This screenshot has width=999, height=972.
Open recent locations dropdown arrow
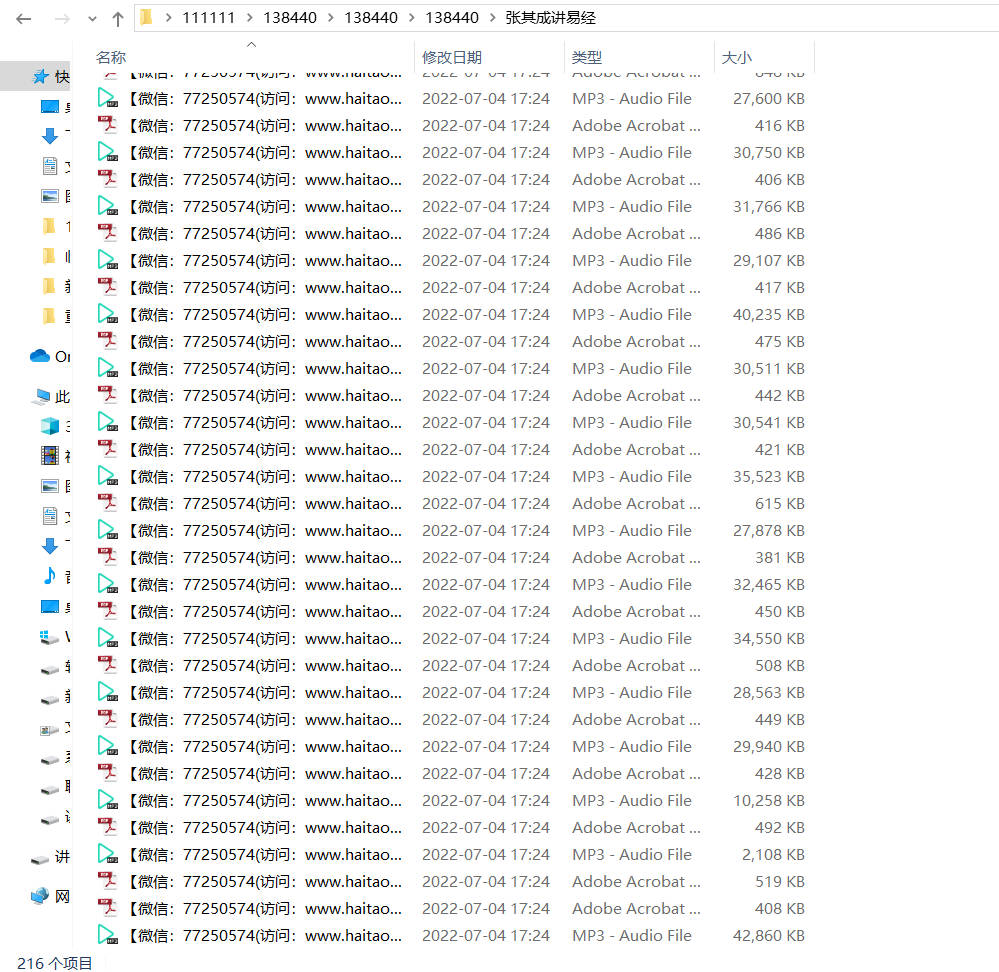(92, 19)
